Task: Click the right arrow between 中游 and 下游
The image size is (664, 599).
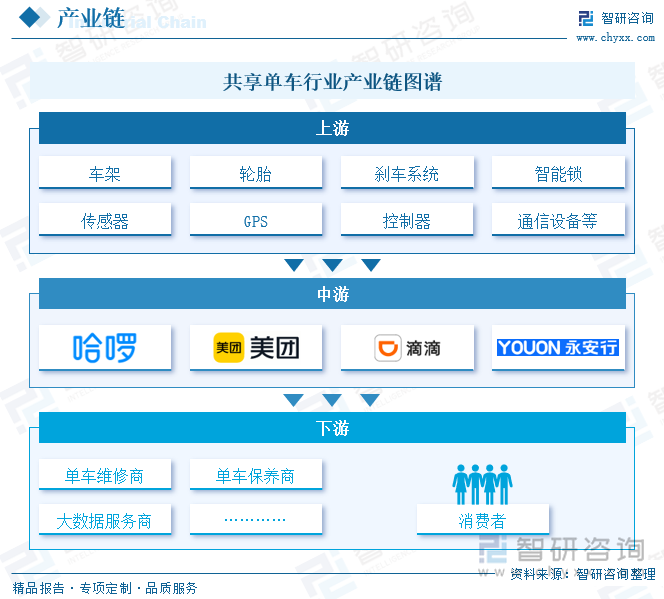Action: pos(370,400)
